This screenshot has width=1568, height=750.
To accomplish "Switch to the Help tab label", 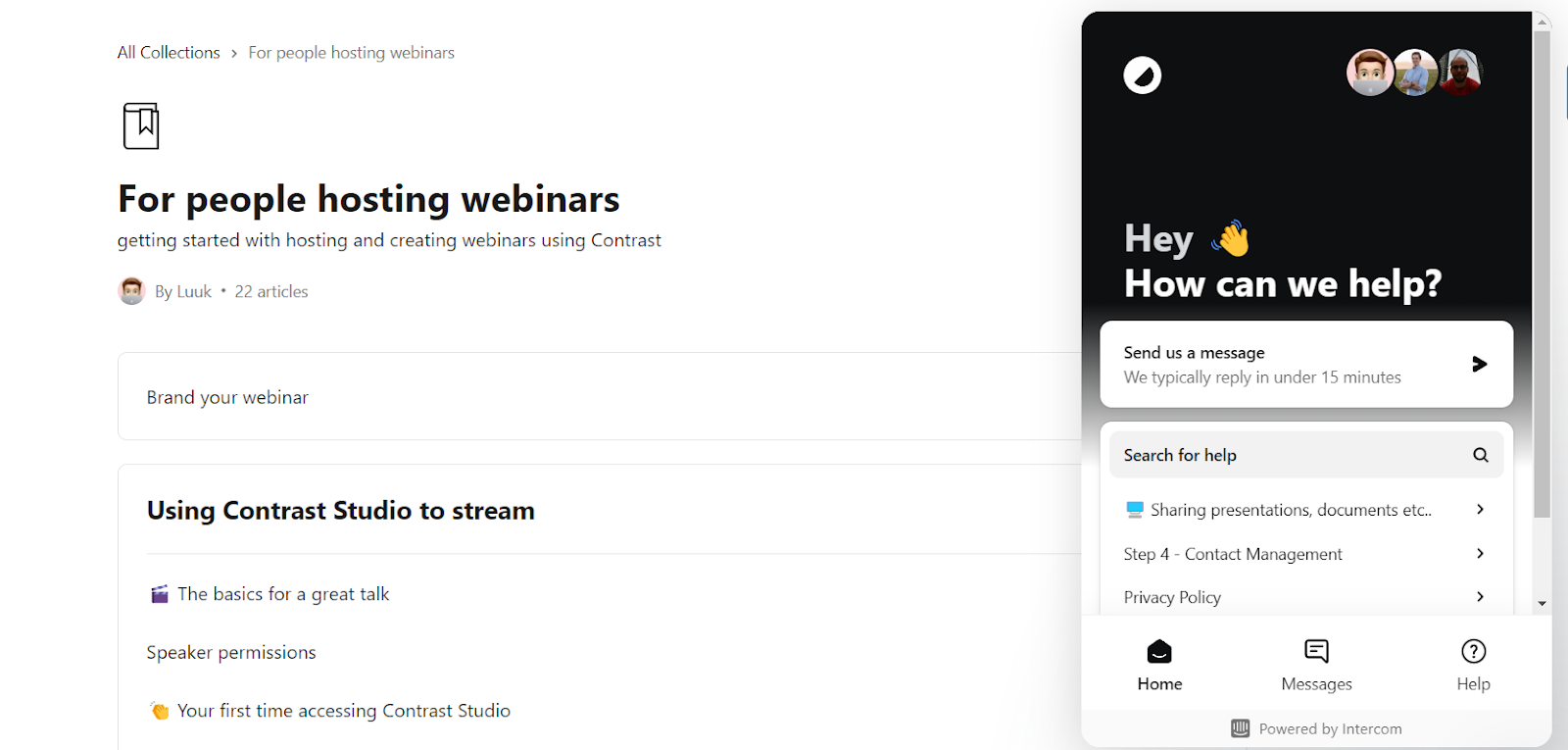I will coord(1473,684).
